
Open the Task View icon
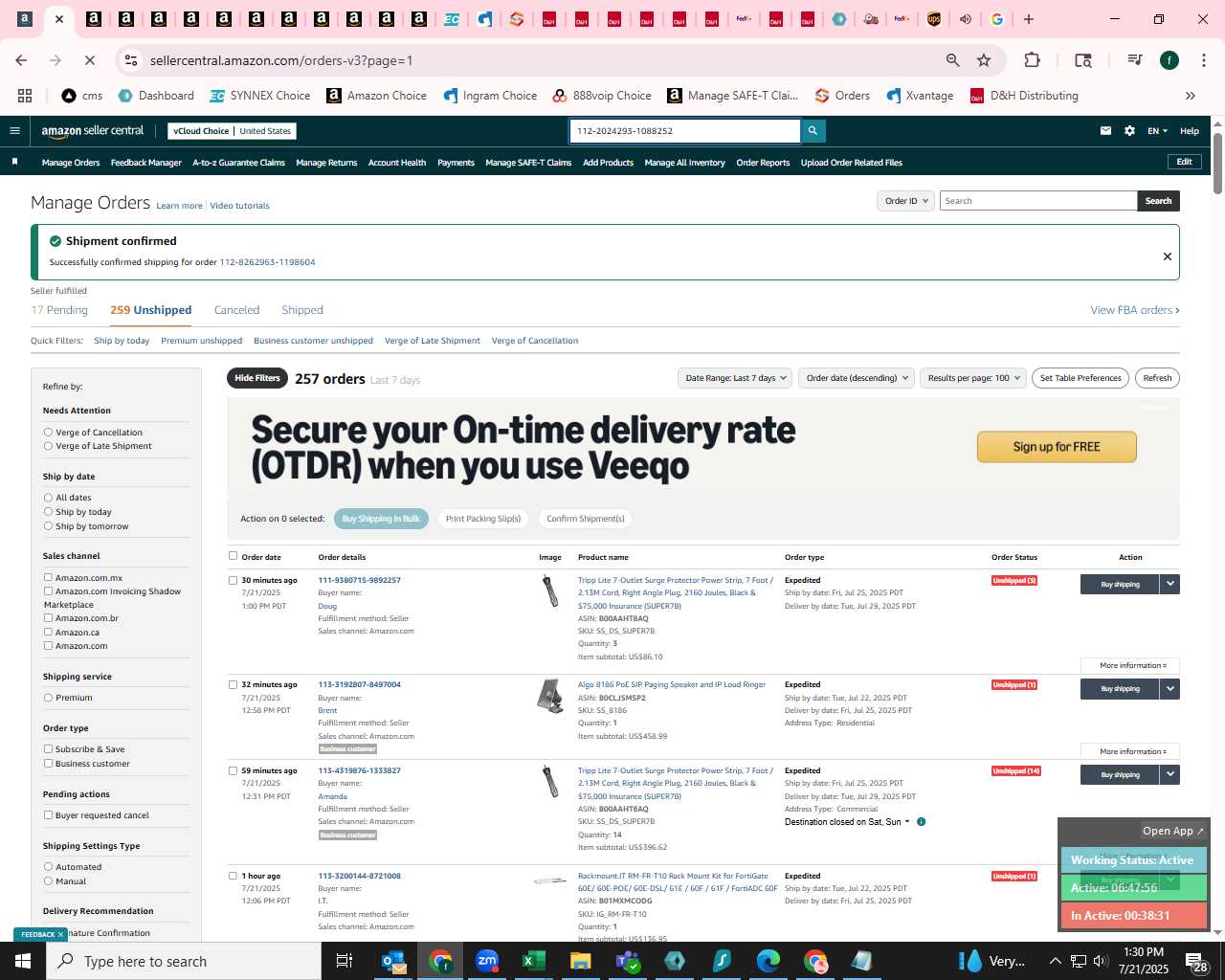[345, 961]
